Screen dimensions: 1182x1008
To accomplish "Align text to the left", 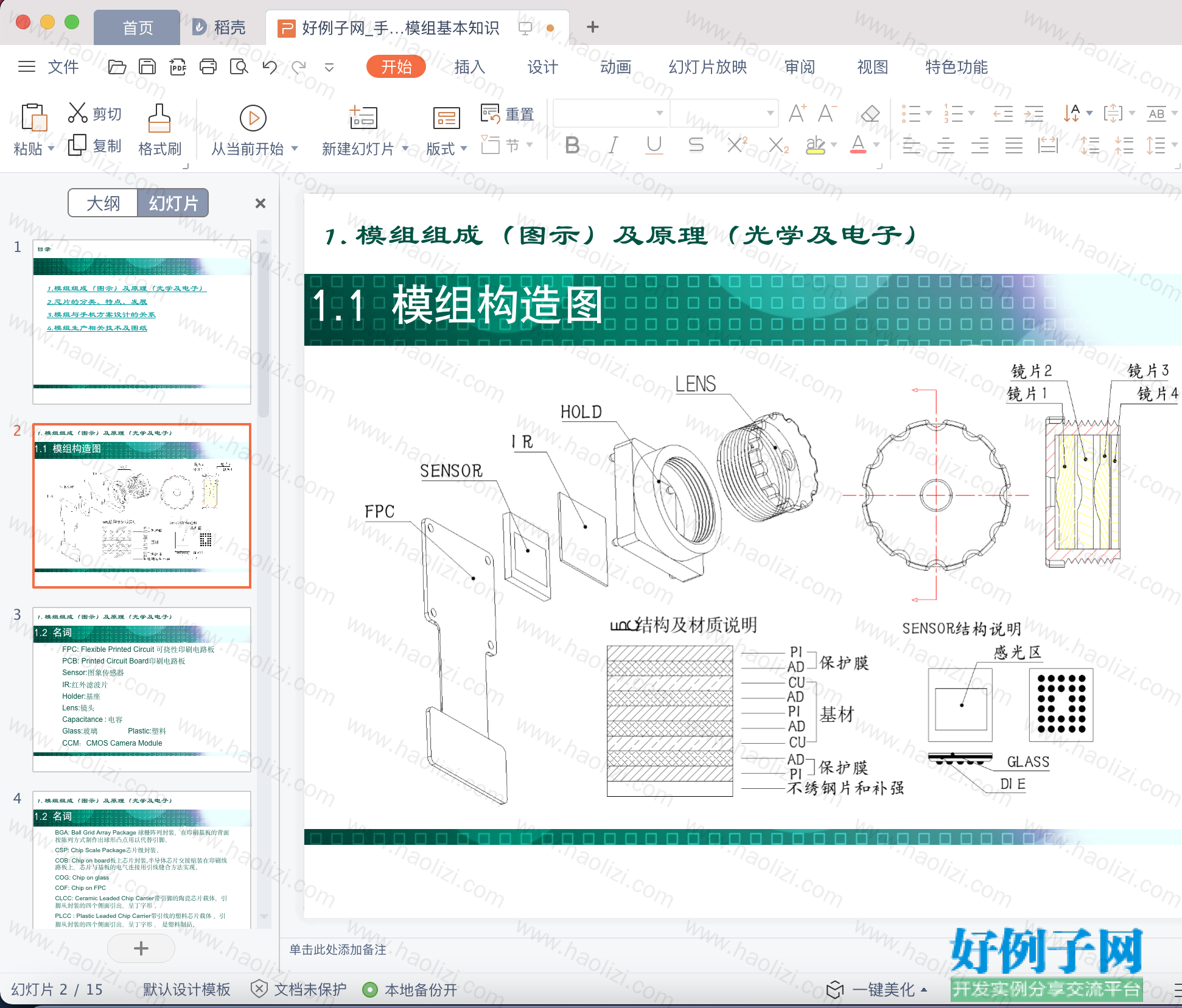I will (x=911, y=145).
